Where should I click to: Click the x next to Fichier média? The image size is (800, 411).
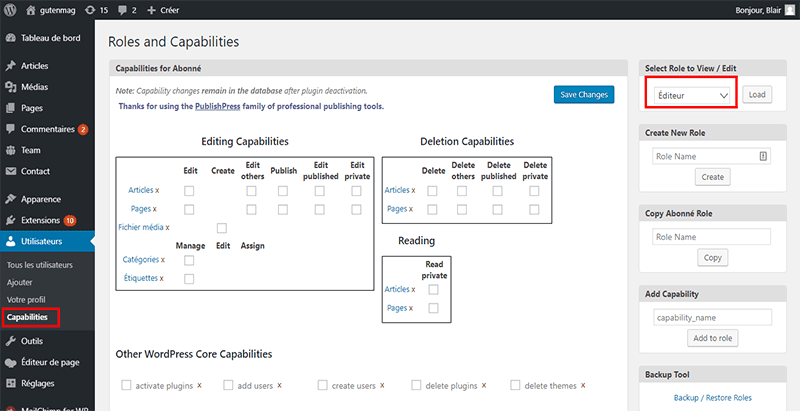(x=167, y=227)
